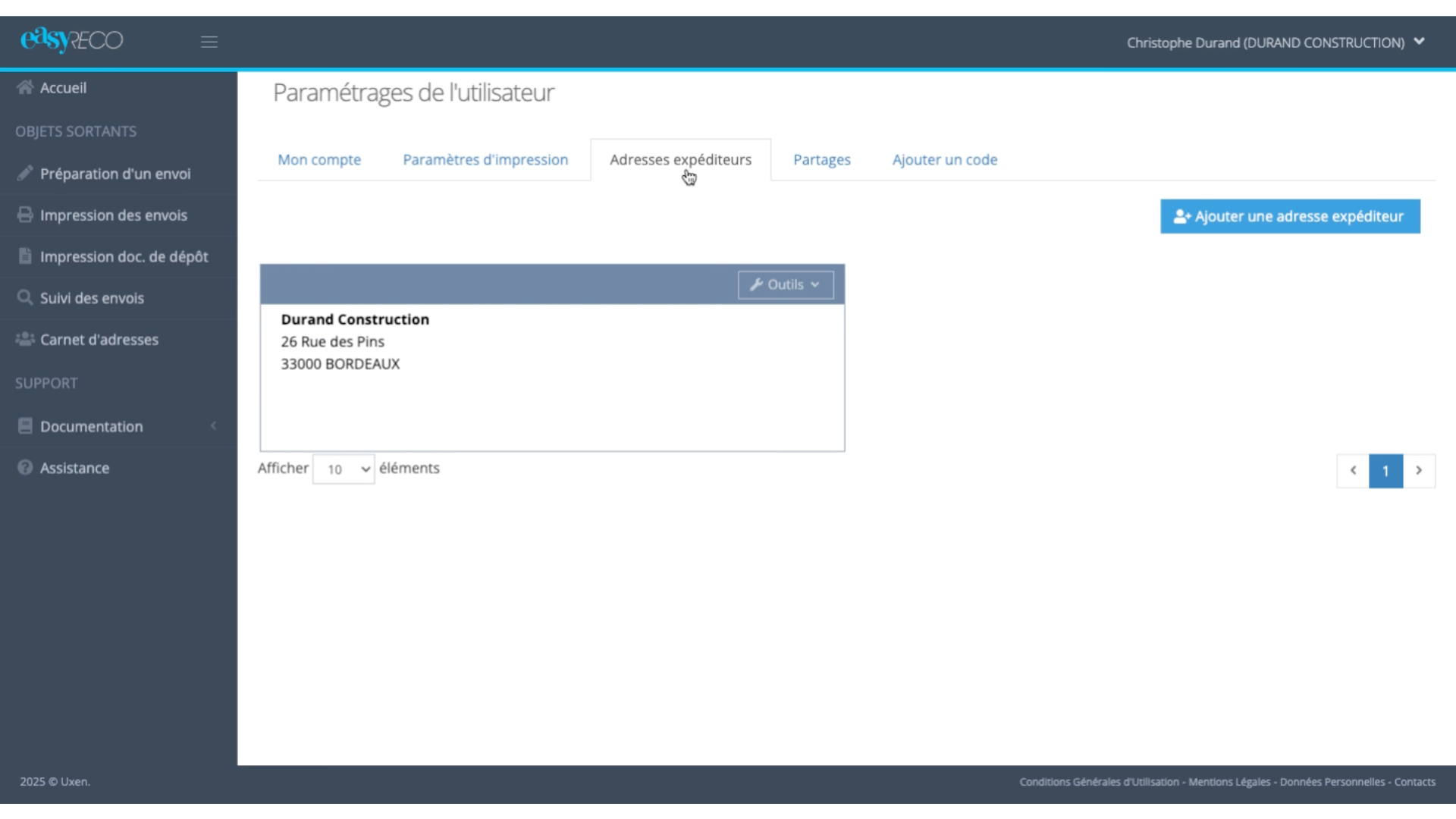Open Données Personnelles link
Image resolution: width=1456 pixels, height=819 pixels.
[x=1332, y=782]
